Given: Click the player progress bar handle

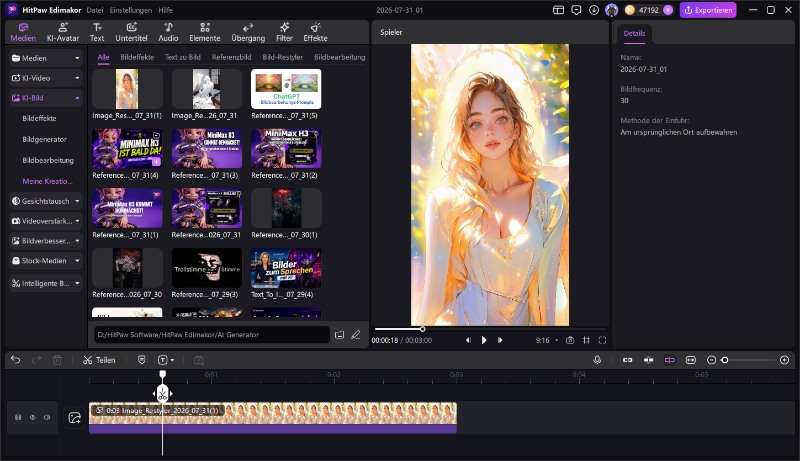Looking at the screenshot, I should [422, 329].
